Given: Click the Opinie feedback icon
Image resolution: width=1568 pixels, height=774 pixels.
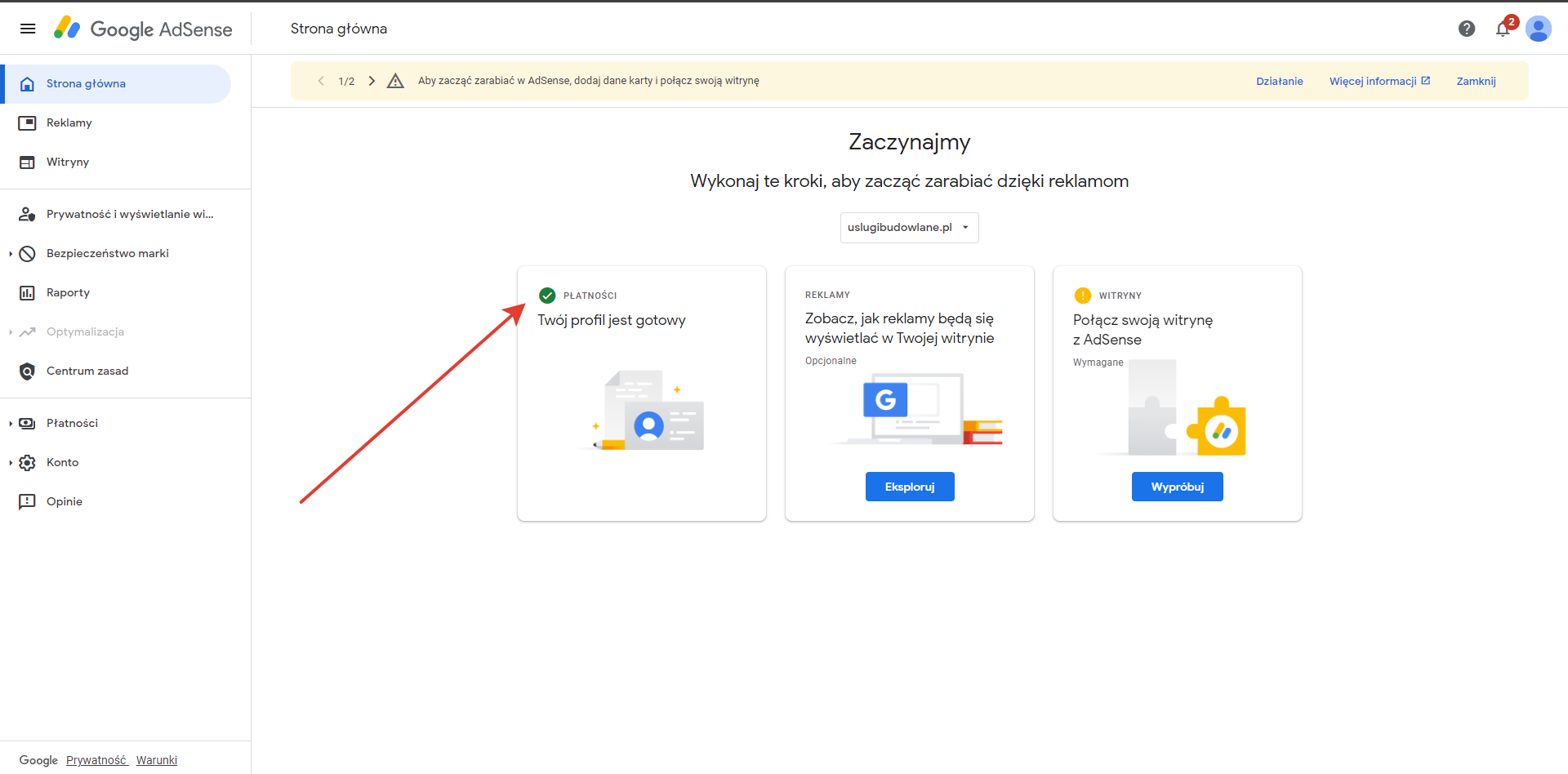Looking at the screenshot, I should click(x=27, y=502).
